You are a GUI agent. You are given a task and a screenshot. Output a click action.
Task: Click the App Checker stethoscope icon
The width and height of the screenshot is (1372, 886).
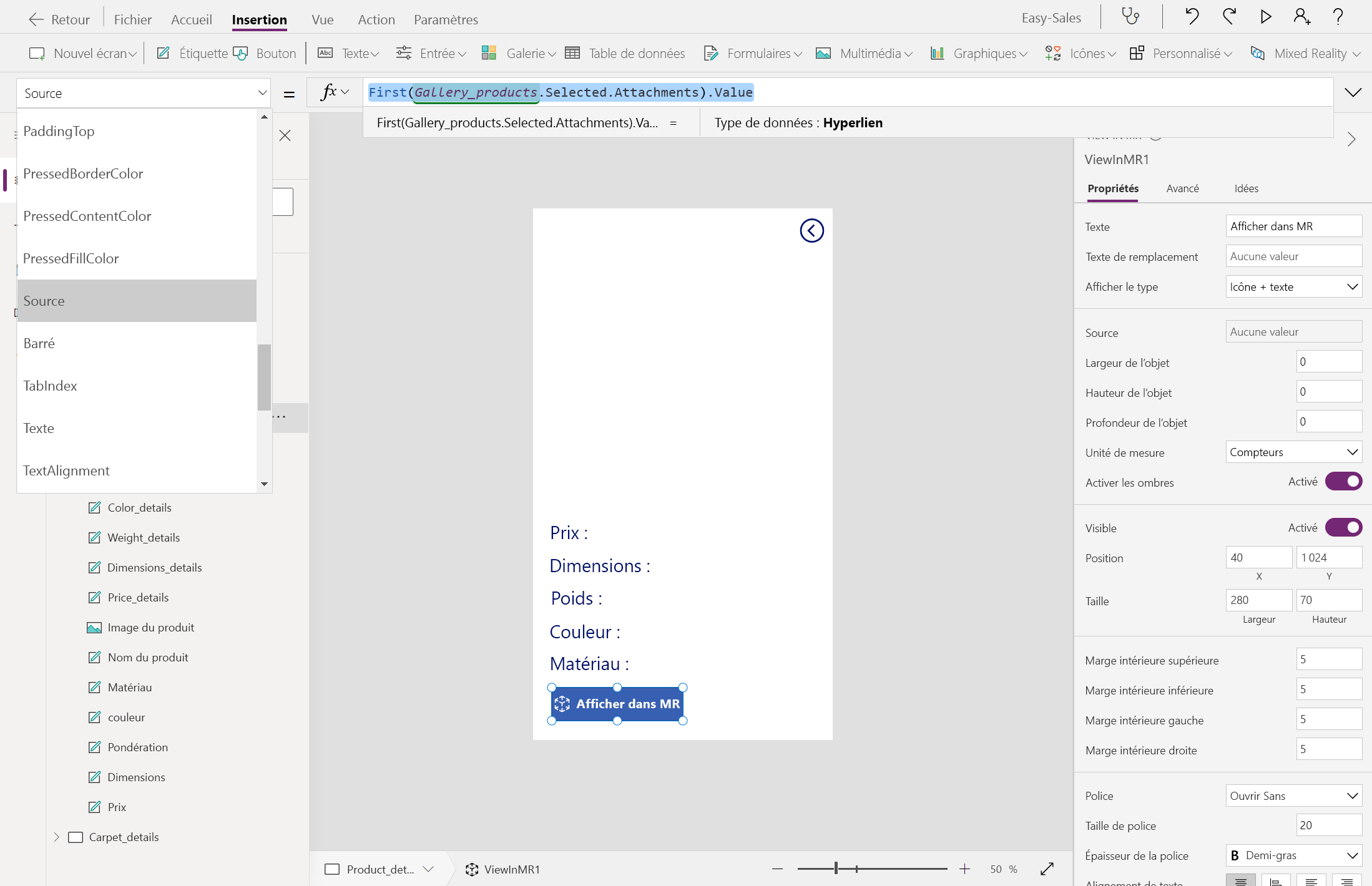click(x=1130, y=17)
